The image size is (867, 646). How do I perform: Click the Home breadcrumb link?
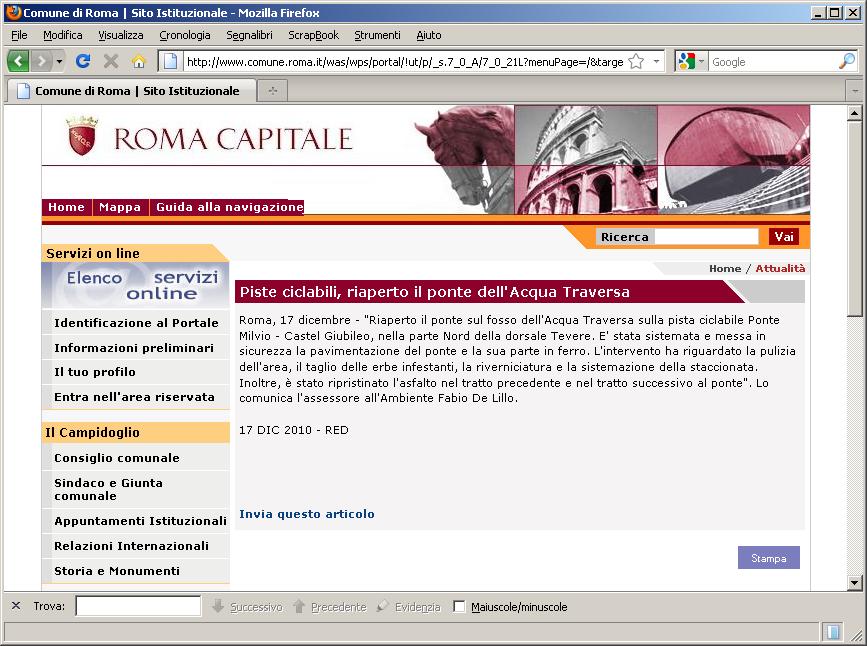tap(725, 268)
